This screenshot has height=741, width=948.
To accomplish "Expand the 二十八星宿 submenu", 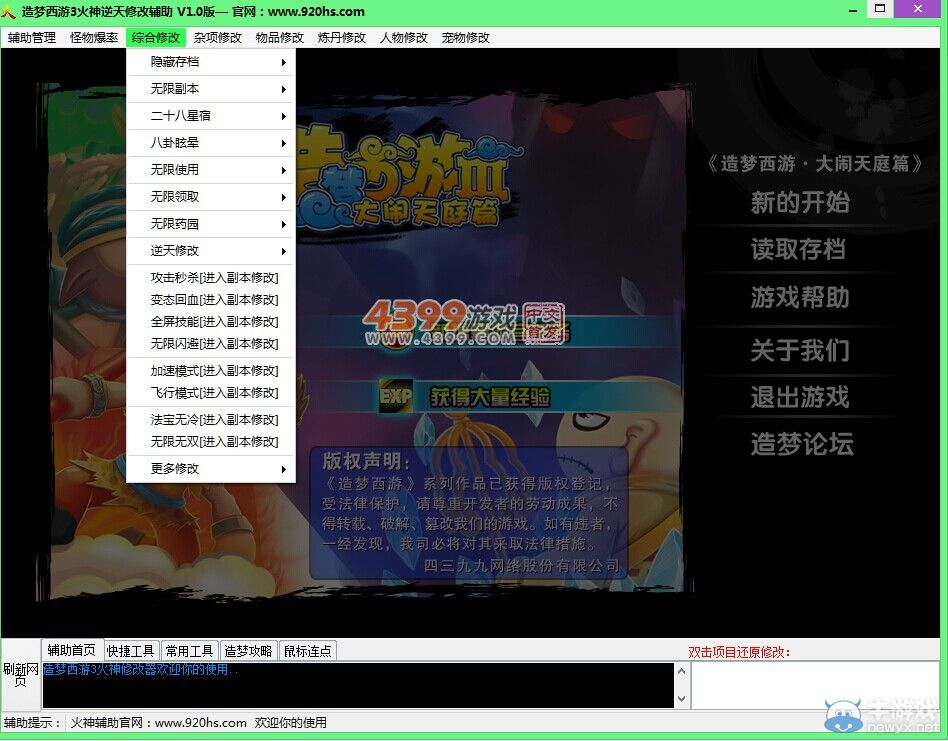I will click(210, 115).
